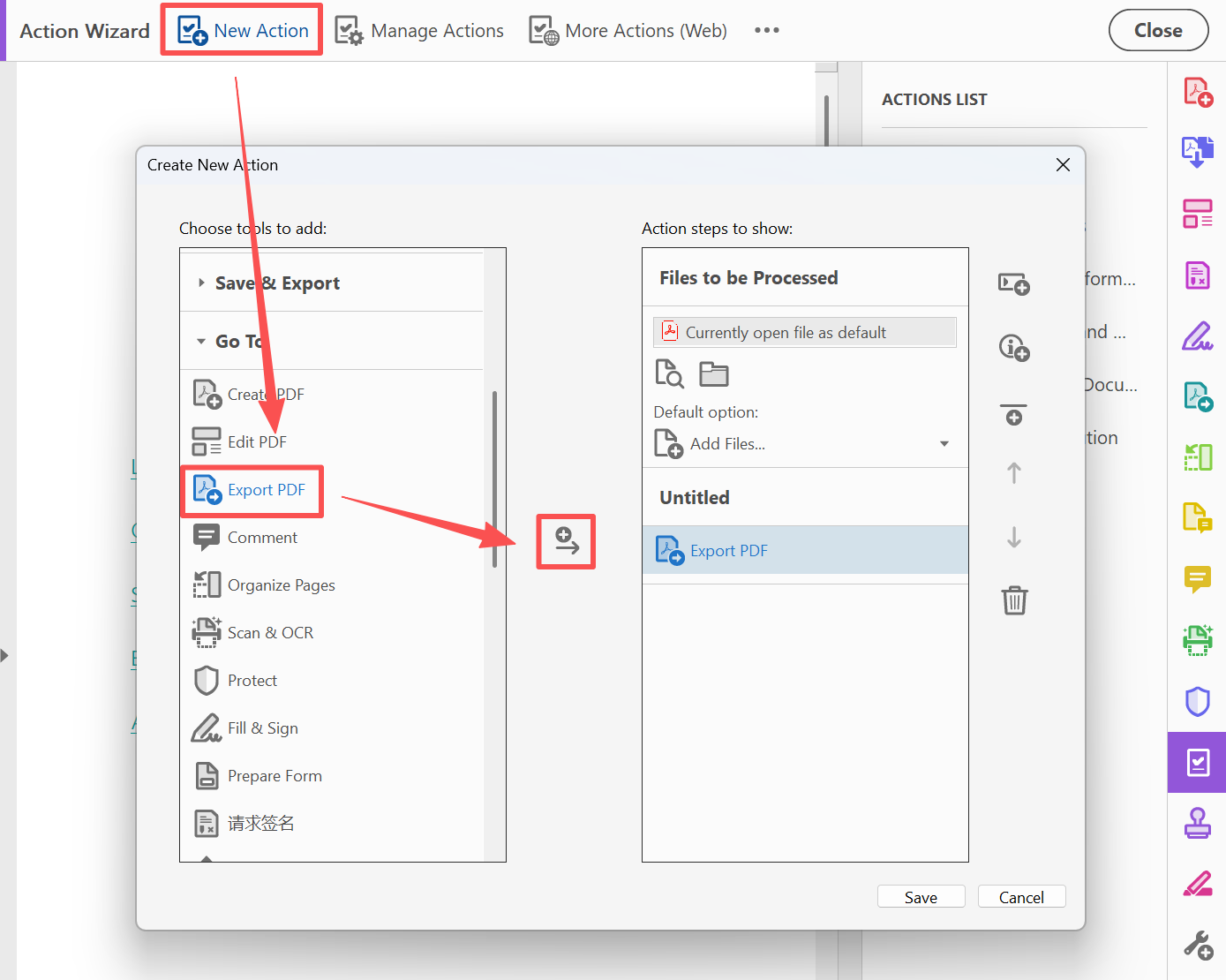Open Protect tool in right sidebar
Screen dimensions: 1226x980
(1197, 702)
